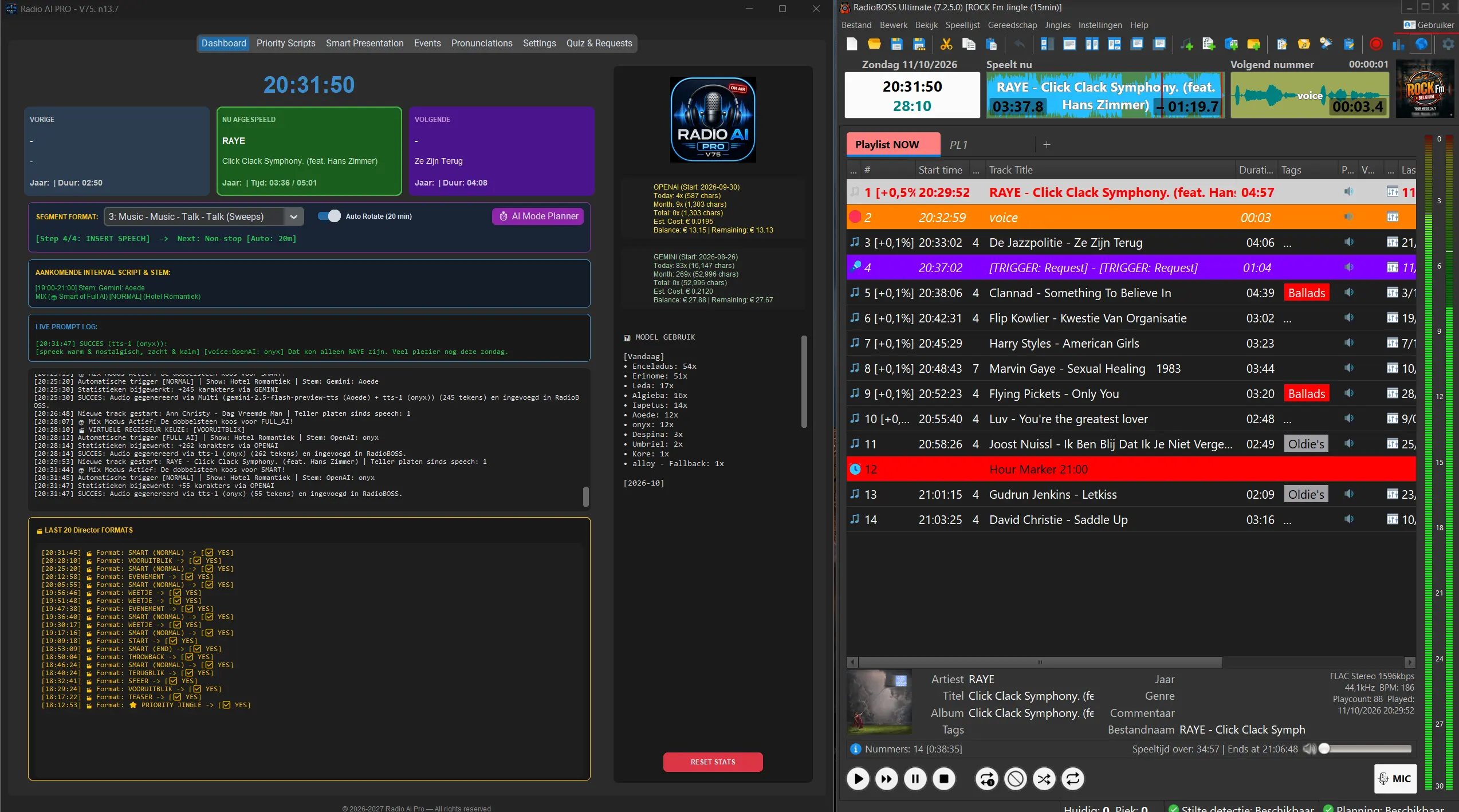Click the red record button in toolbar
The image size is (1459, 812).
[x=1376, y=44]
